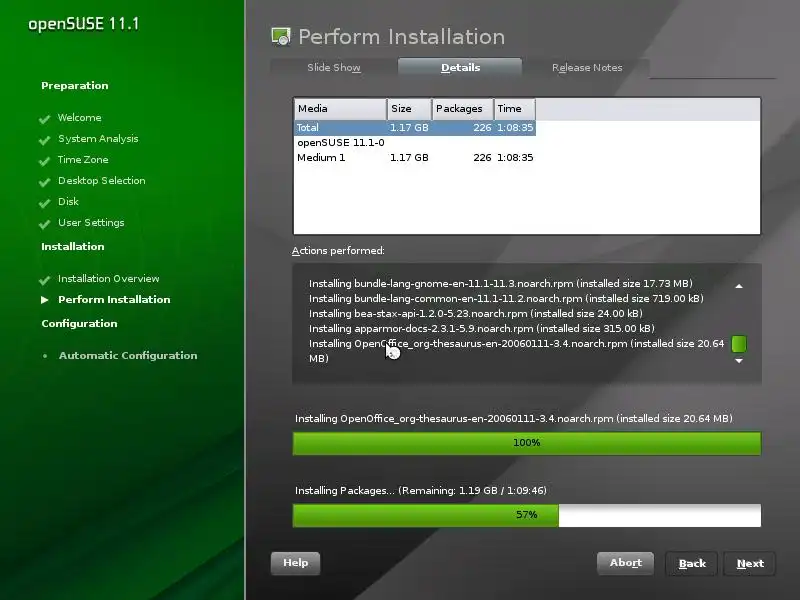Select the Medium 1 row
Screen dimensions: 800x600
415,158
